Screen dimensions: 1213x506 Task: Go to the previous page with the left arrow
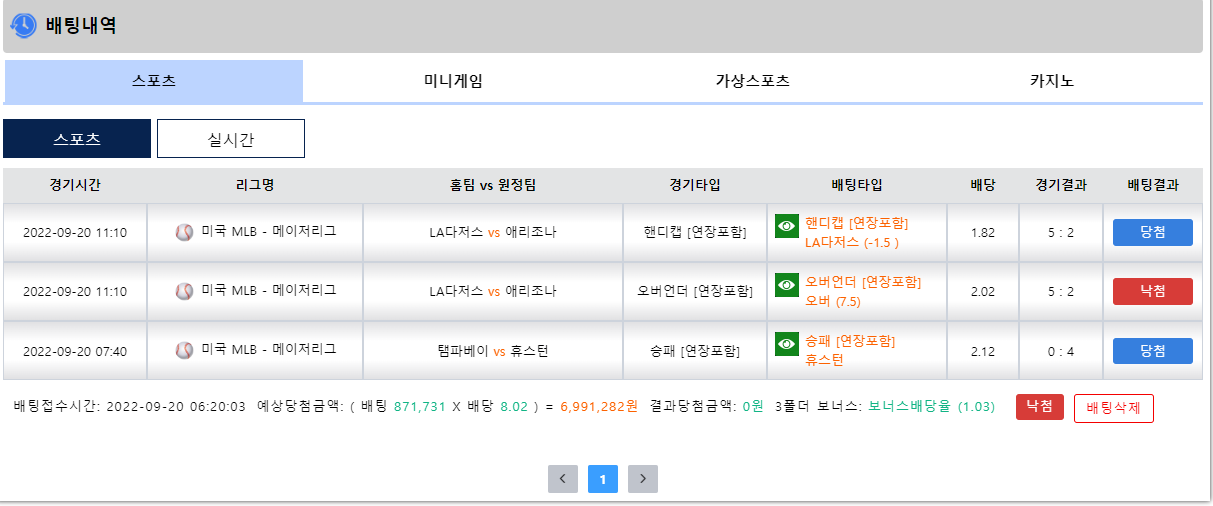pyautogui.click(x=563, y=479)
